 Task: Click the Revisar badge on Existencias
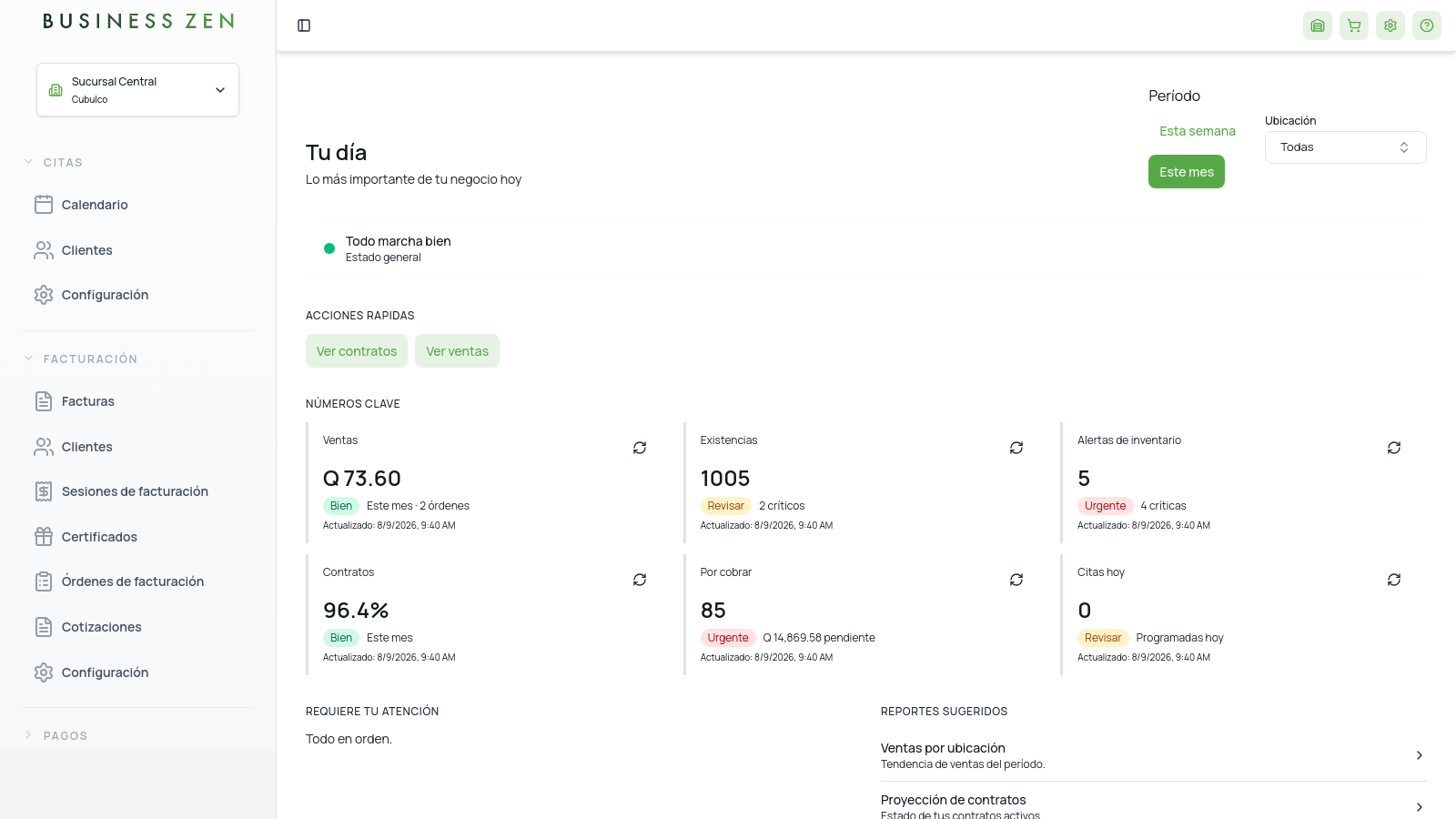(x=726, y=506)
